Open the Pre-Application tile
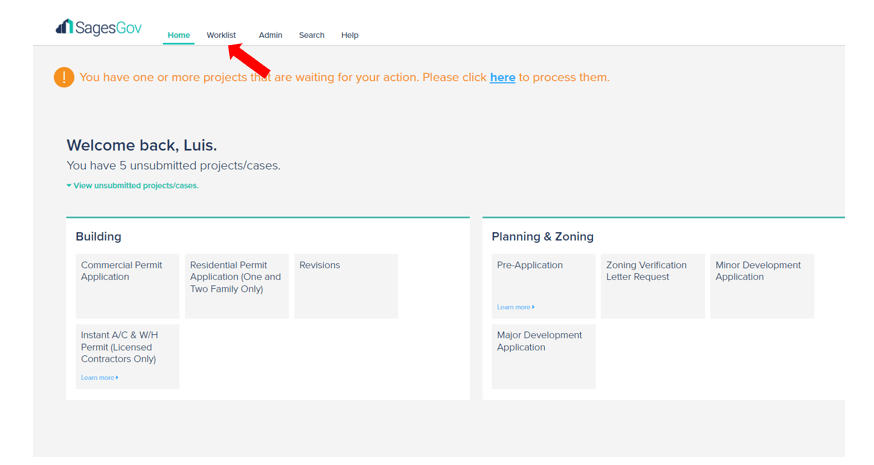The height and width of the screenshot is (465, 874). coord(543,280)
